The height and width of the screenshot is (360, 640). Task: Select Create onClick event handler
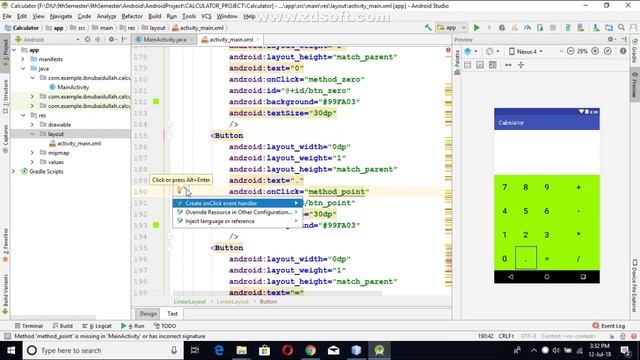238,203
